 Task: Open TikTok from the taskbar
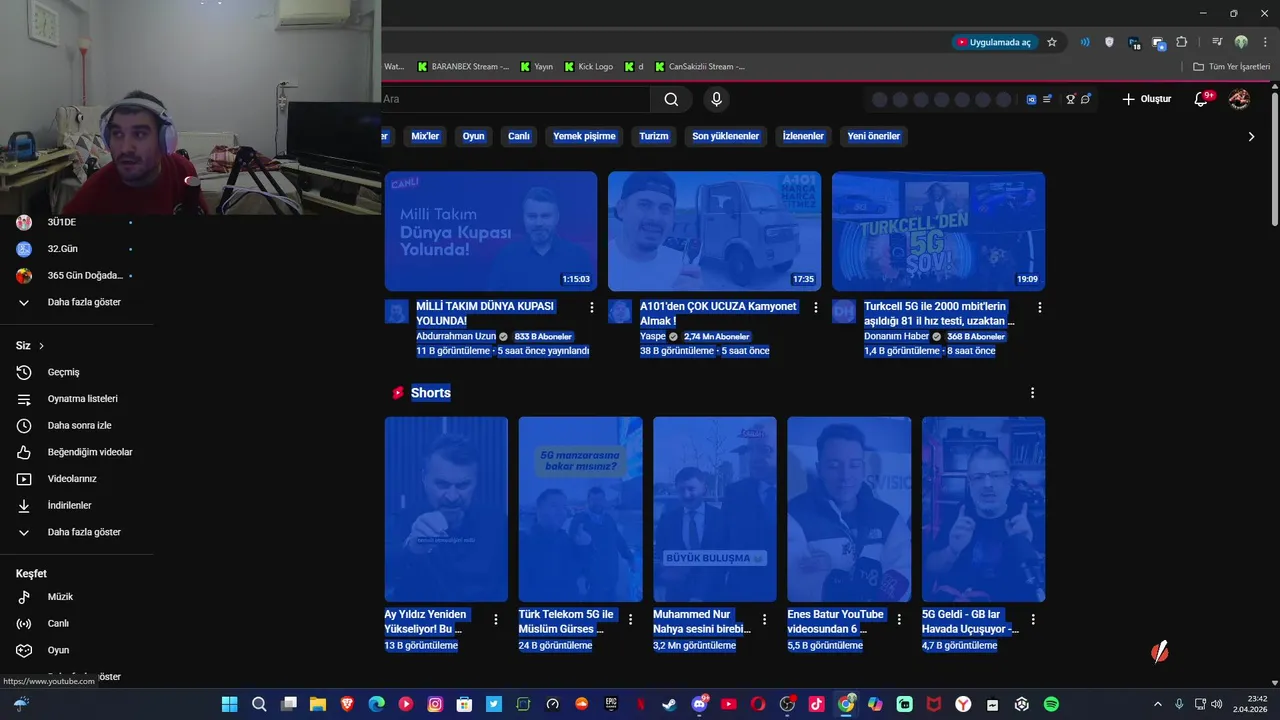coord(816,704)
